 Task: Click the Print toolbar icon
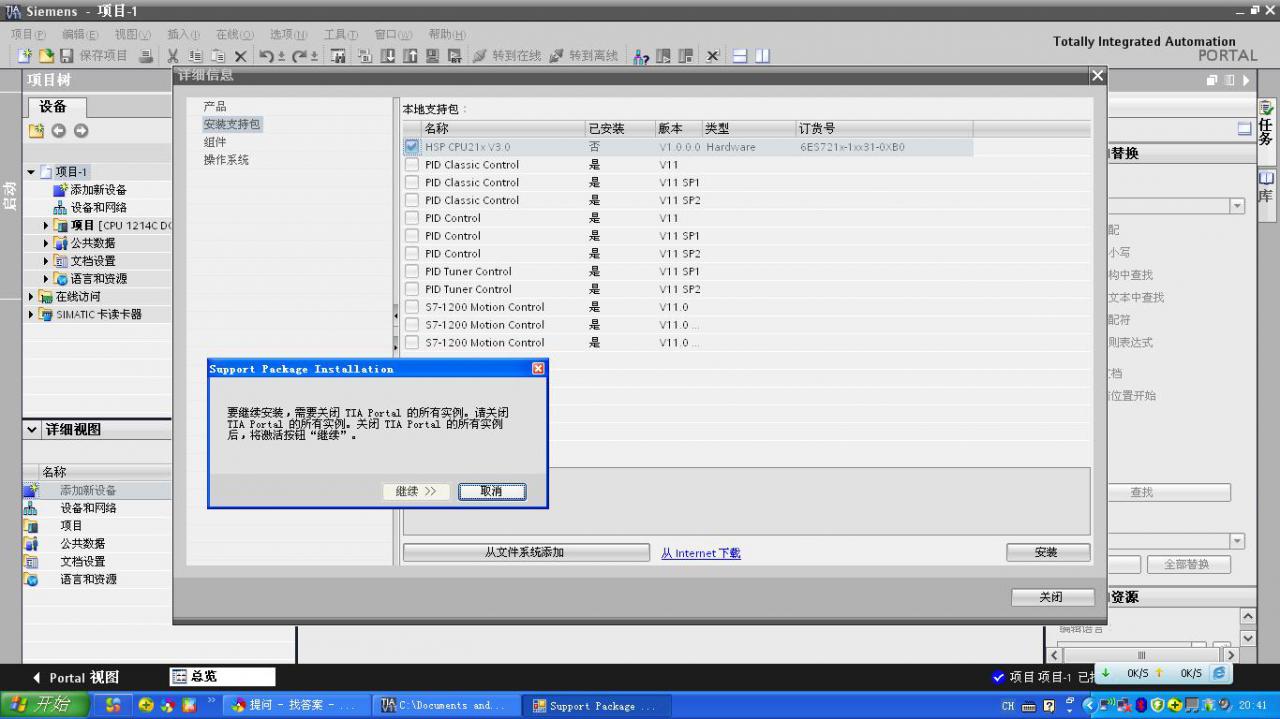(146, 56)
